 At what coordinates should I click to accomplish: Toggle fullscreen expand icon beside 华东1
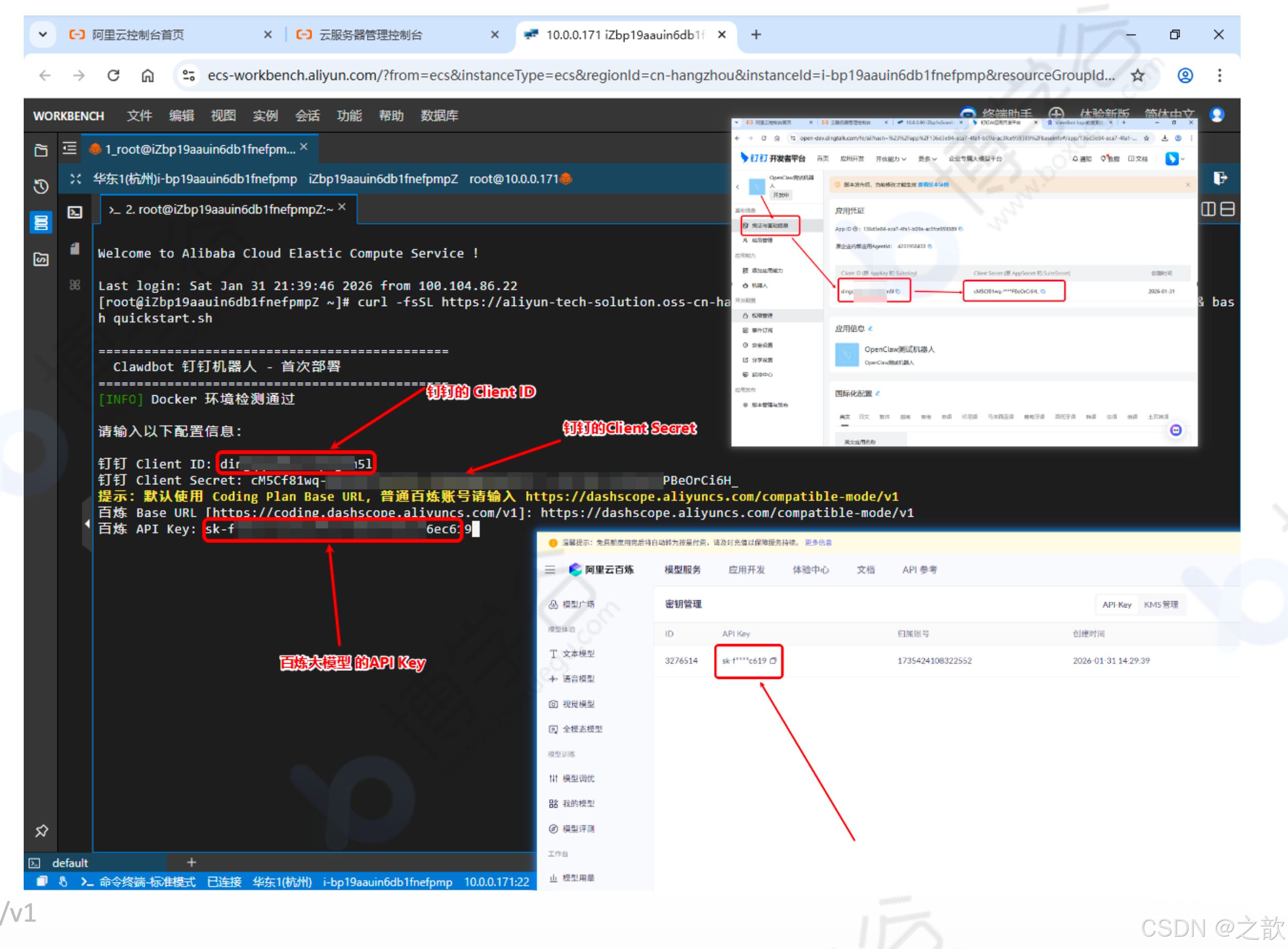point(76,179)
